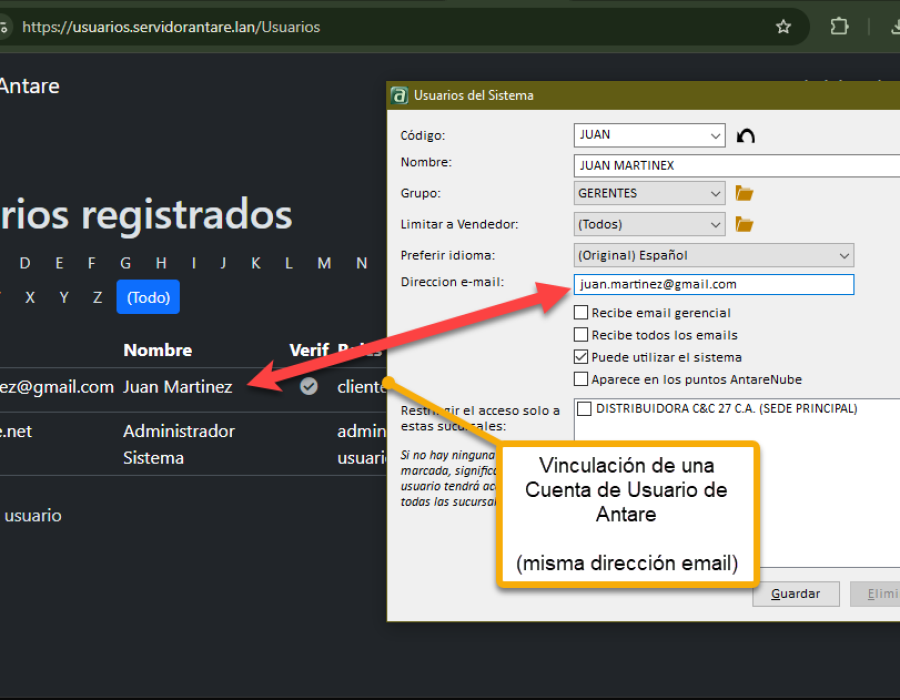Enable Recibe email gerencial checkbox
This screenshot has height=700, width=900.
pyautogui.click(x=581, y=312)
